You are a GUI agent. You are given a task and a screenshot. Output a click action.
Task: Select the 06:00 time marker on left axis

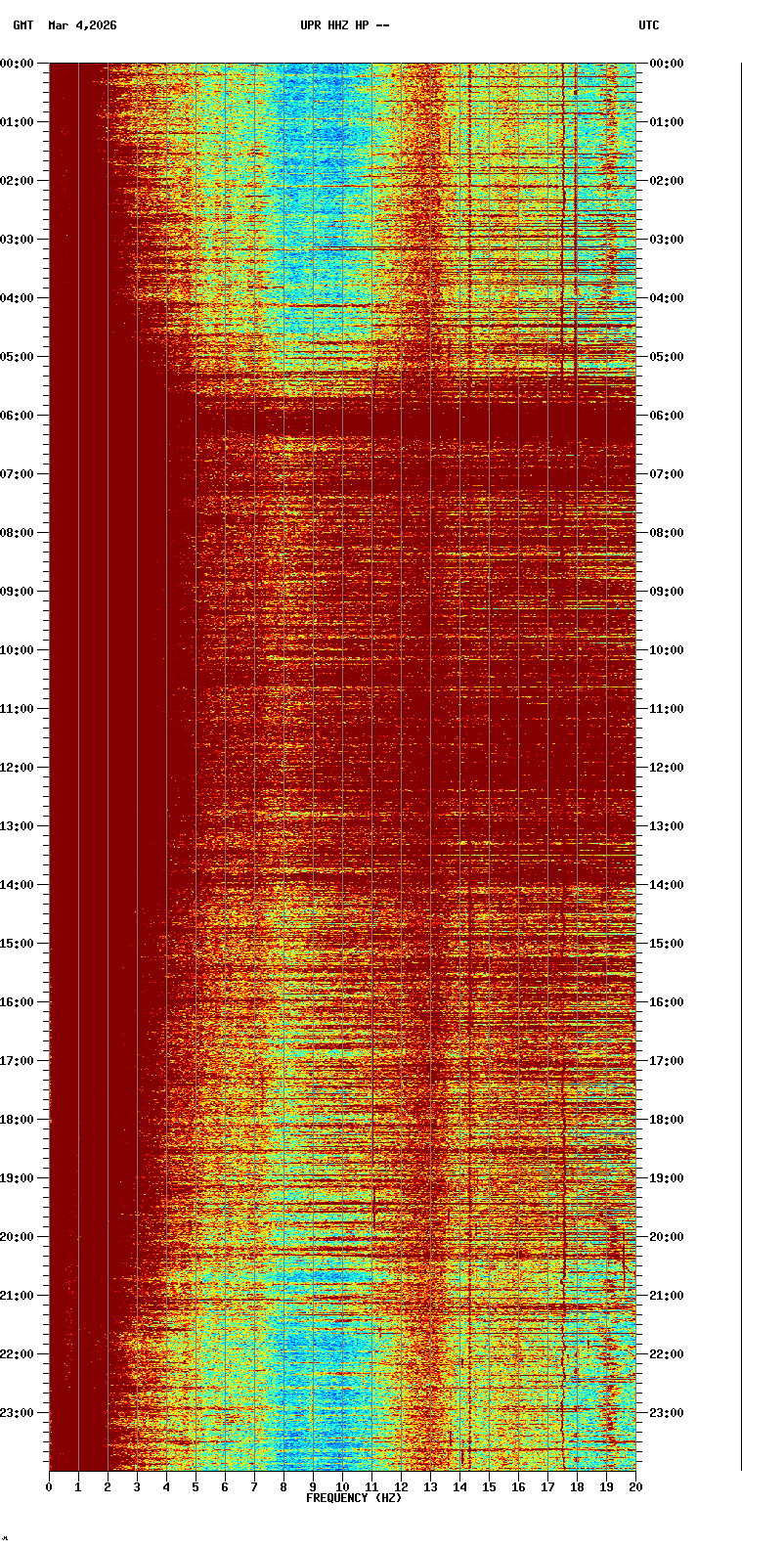pos(18,416)
